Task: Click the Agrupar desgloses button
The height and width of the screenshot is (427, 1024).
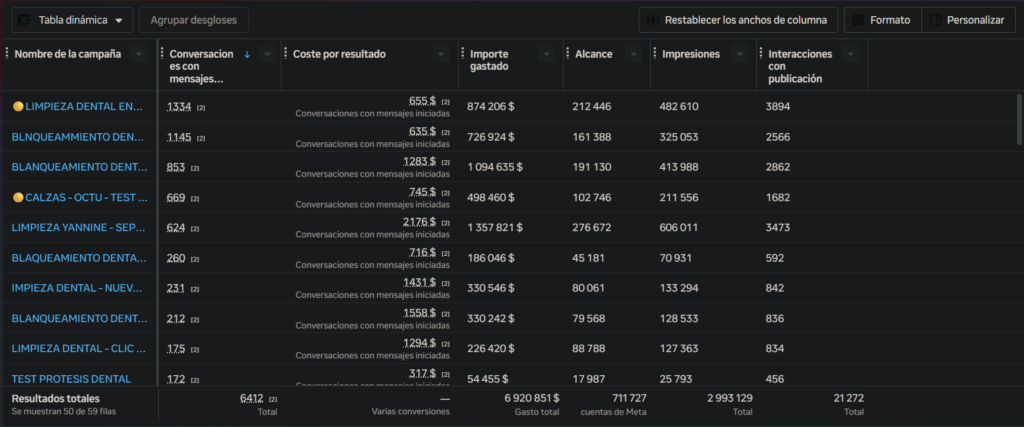Action: [x=194, y=20]
